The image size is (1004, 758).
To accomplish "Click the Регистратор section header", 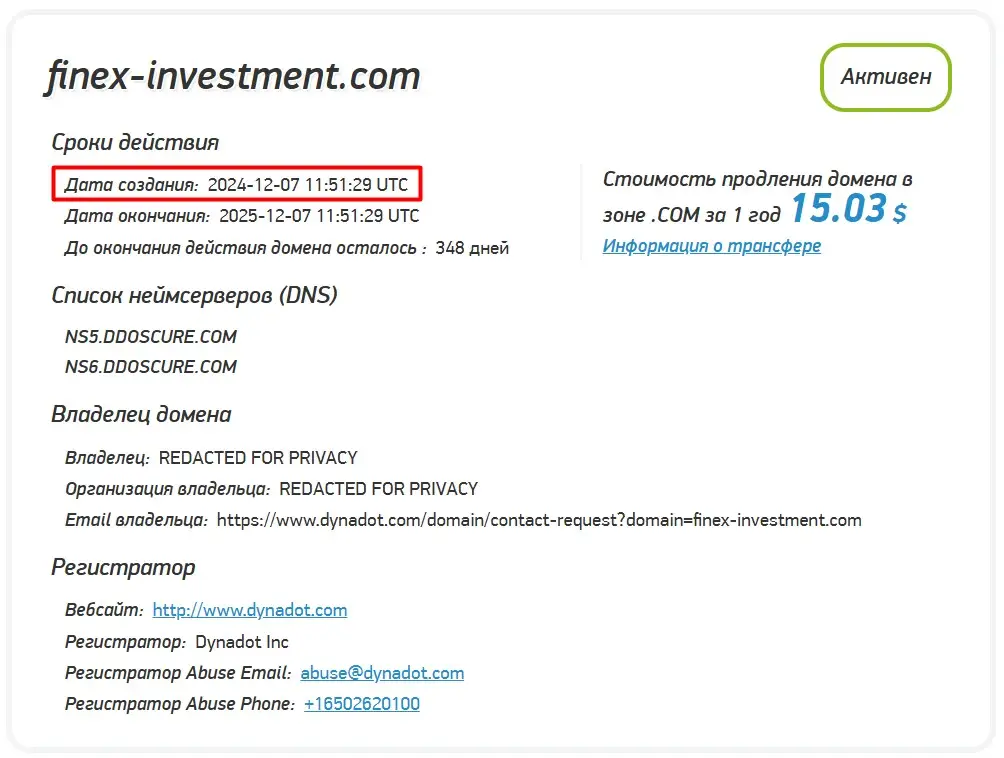I will 123,567.
